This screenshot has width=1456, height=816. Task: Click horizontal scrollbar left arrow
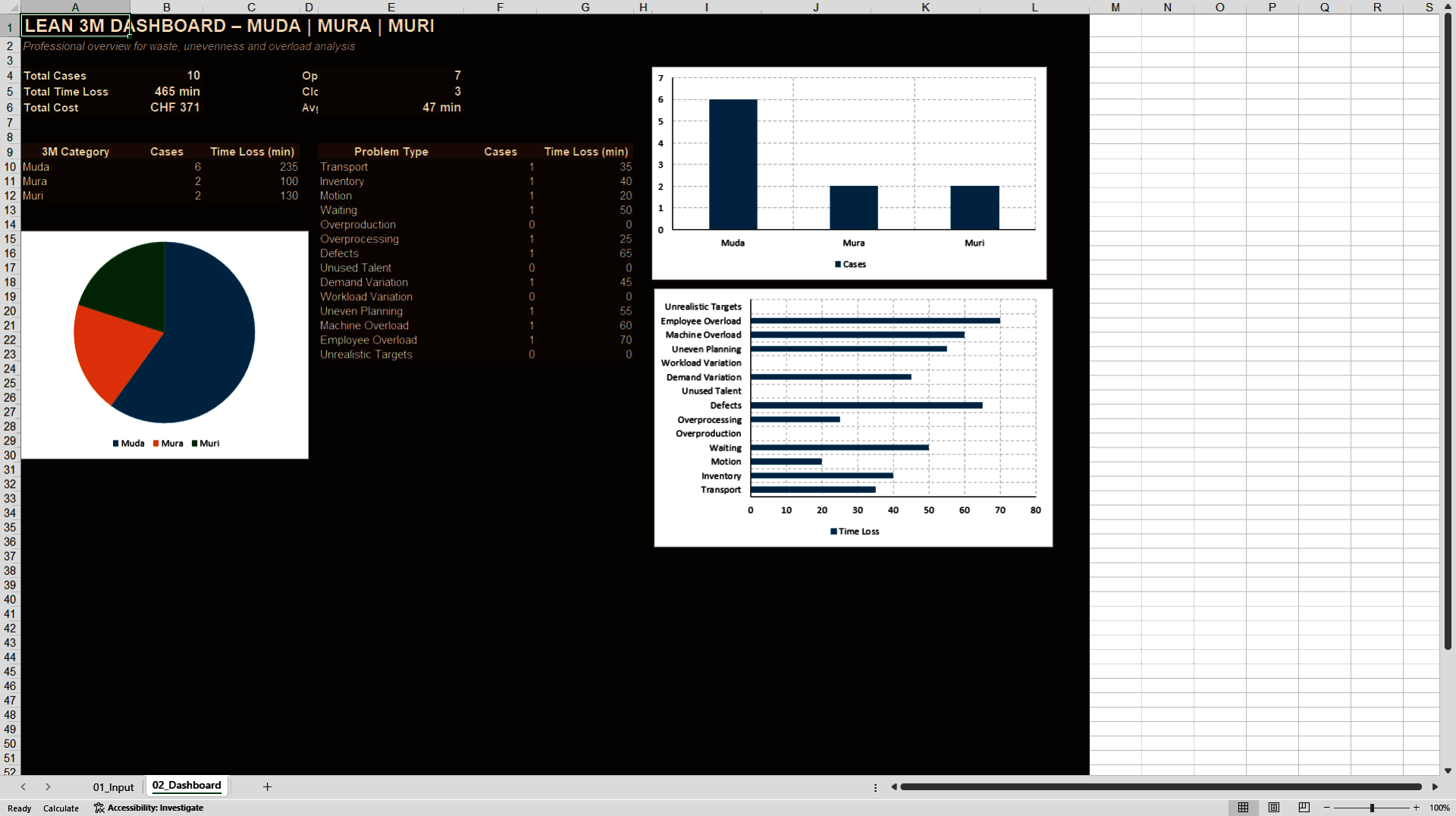coord(894,787)
